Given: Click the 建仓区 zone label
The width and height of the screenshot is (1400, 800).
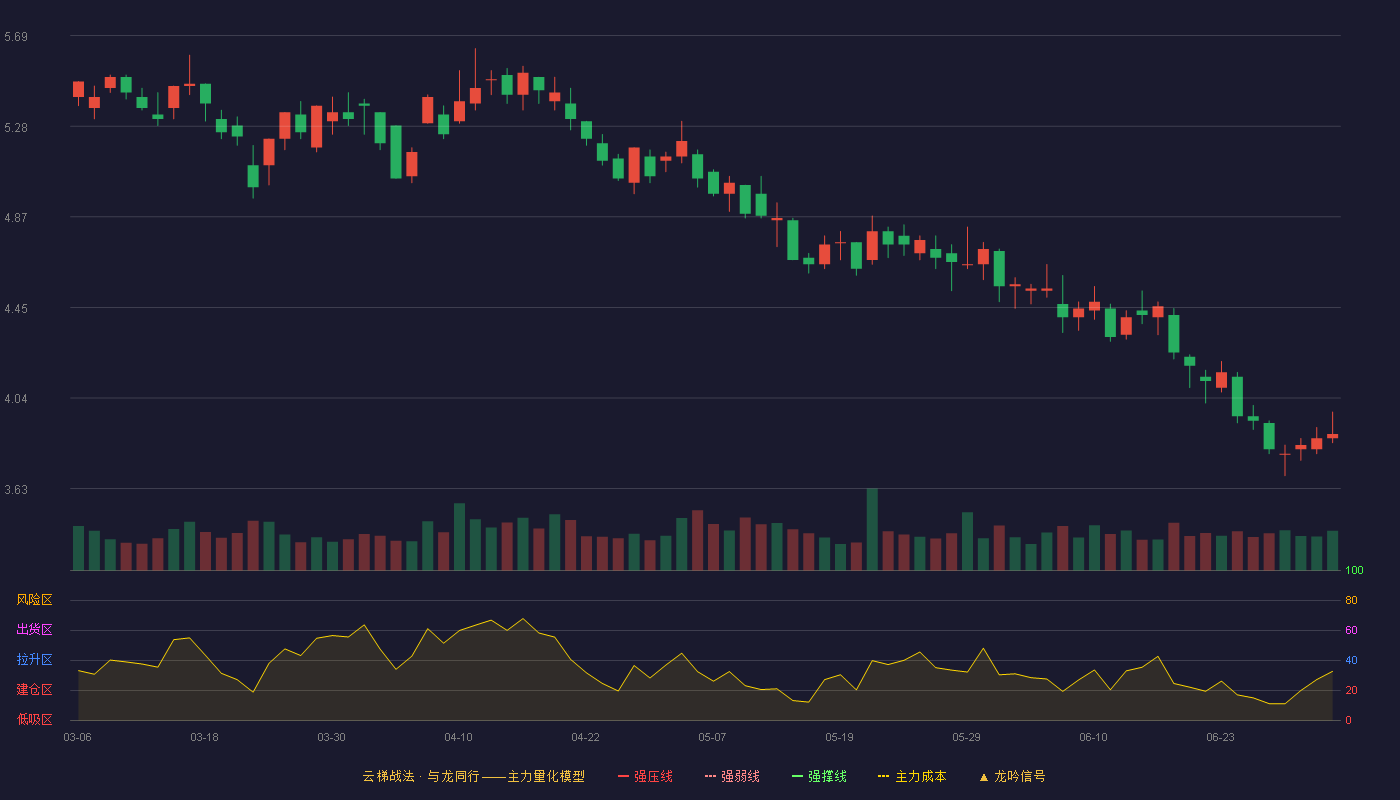Looking at the screenshot, I should coord(35,690).
